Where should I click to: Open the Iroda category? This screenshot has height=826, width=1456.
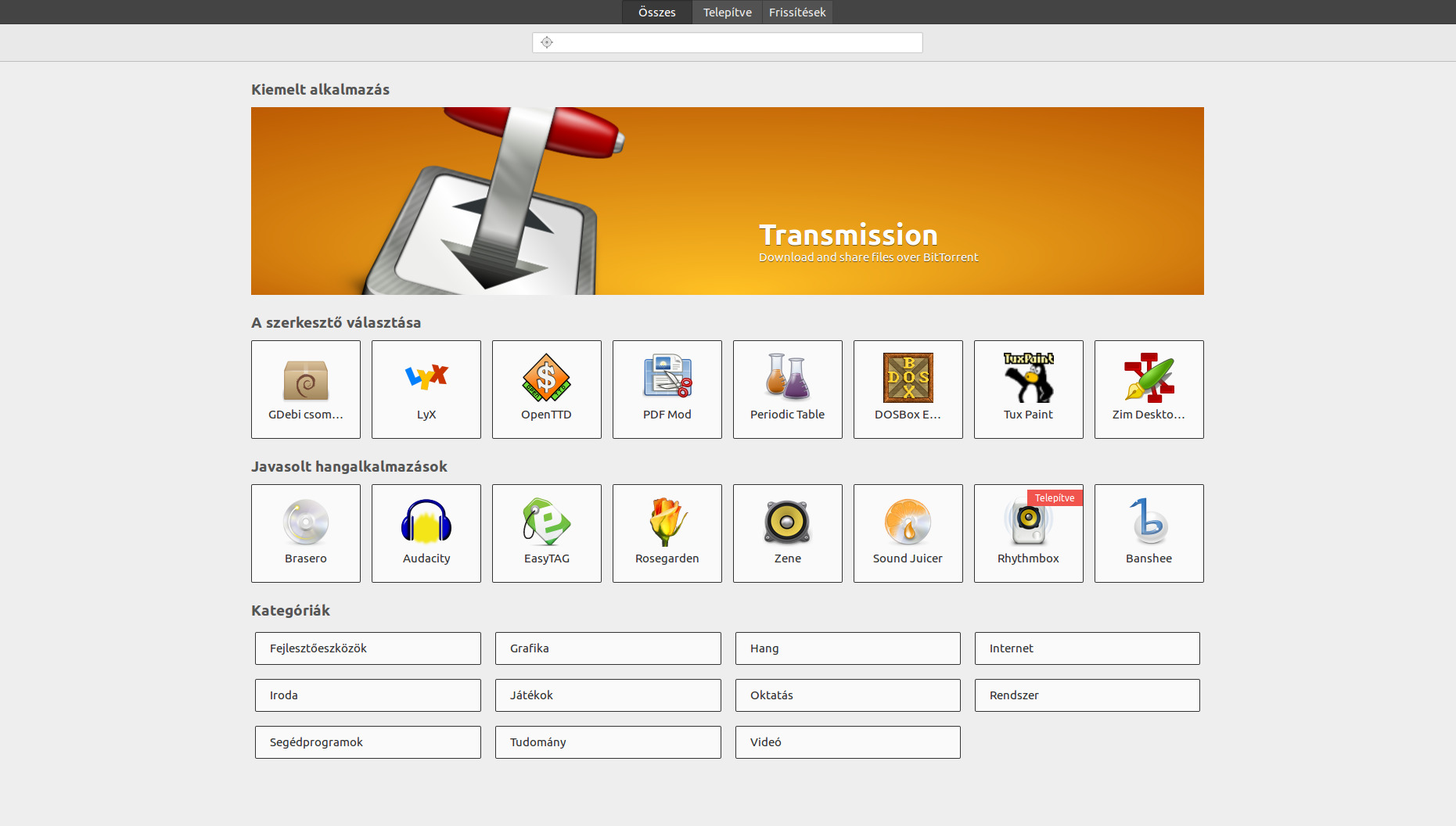[368, 695]
